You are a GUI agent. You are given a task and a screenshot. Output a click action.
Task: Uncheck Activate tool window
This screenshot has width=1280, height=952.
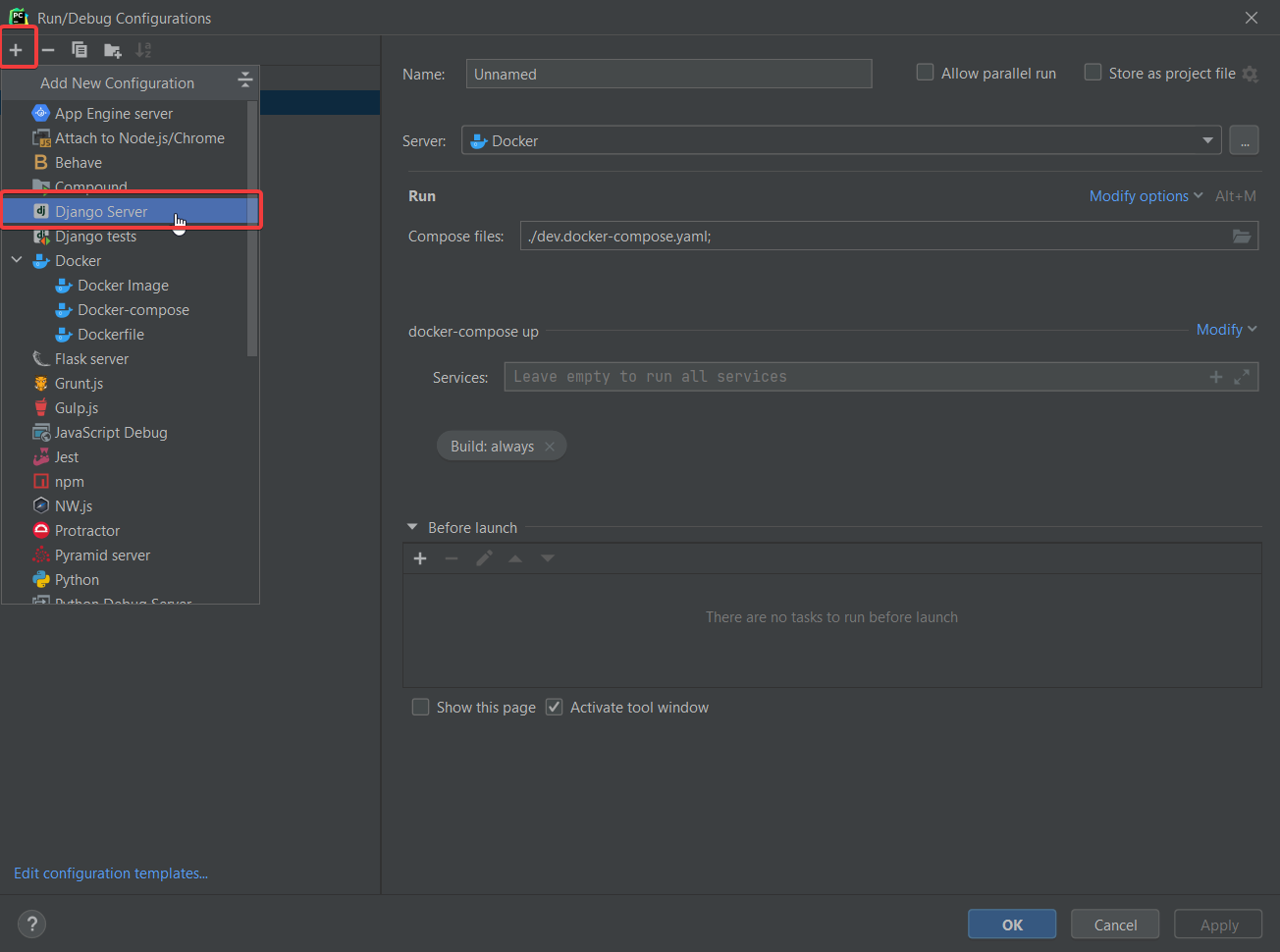pos(555,708)
